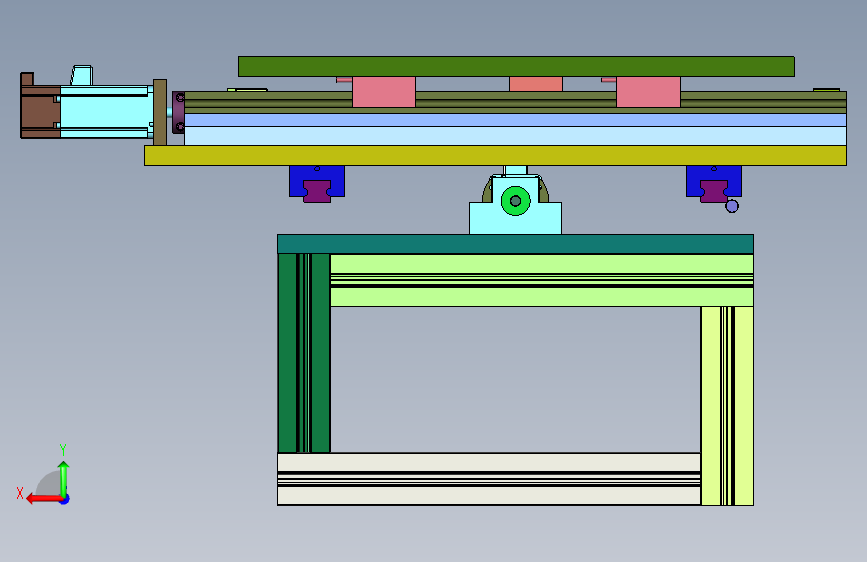Image resolution: width=867 pixels, height=562 pixels.
Task: Select the purple rail in the left guide block
Action: [317, 191]
